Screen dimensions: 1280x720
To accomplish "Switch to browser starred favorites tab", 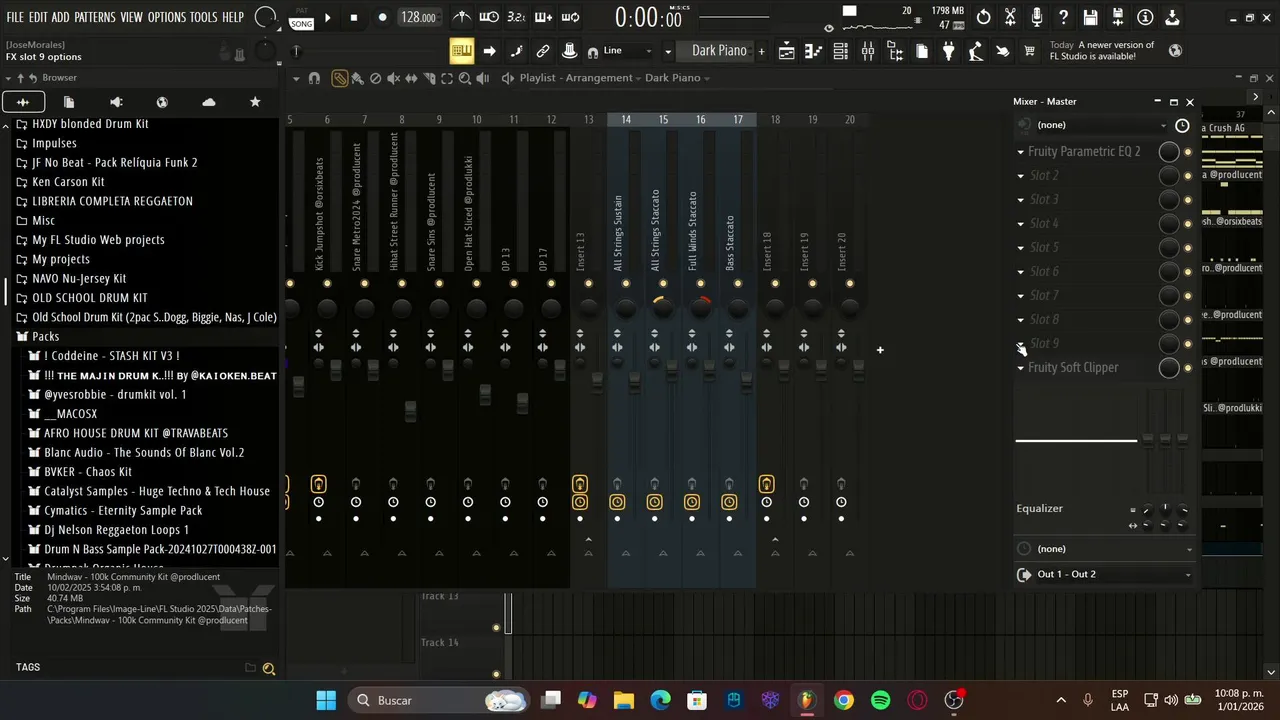I will (255, 102).
